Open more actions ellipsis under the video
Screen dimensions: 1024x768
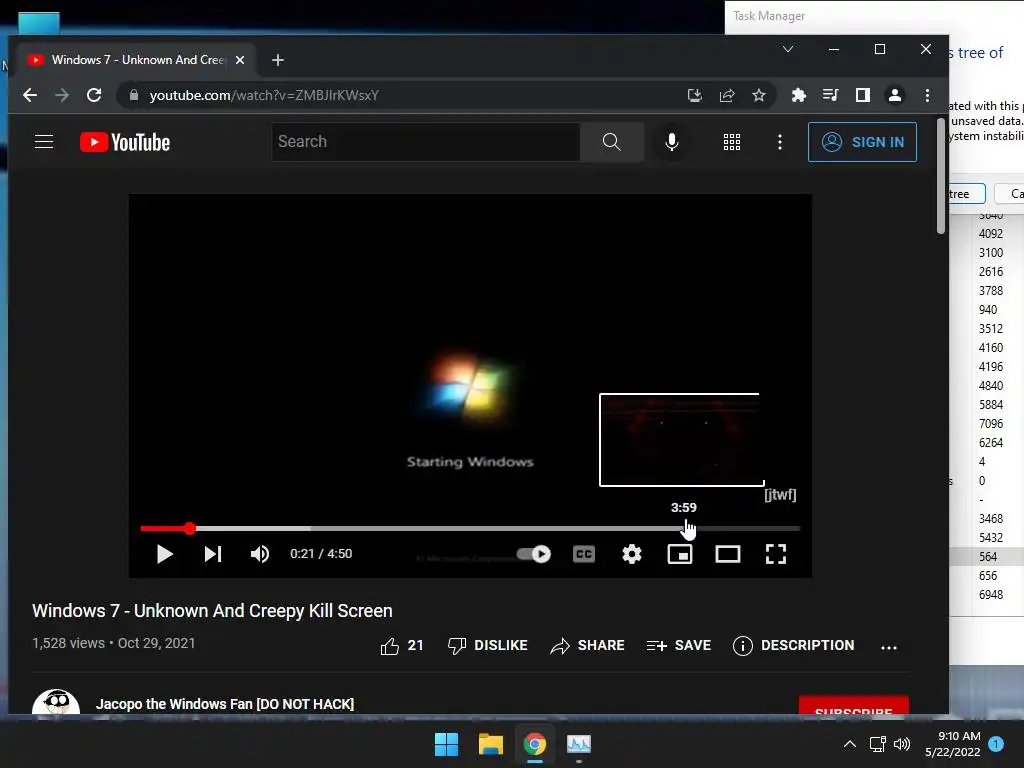pyautogui.click(x=889, y=647)
